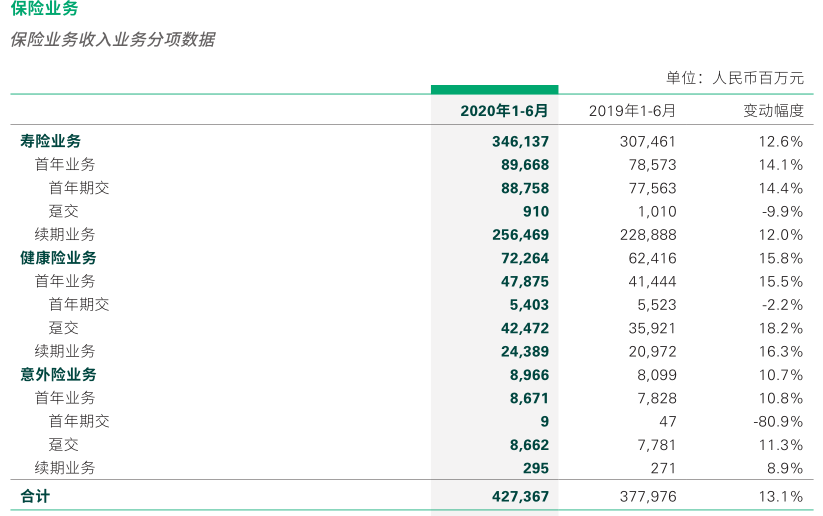Click the 256,469 续期业务 value
The height and width of the screenshot is (516, 823).
tap(520, 235)
